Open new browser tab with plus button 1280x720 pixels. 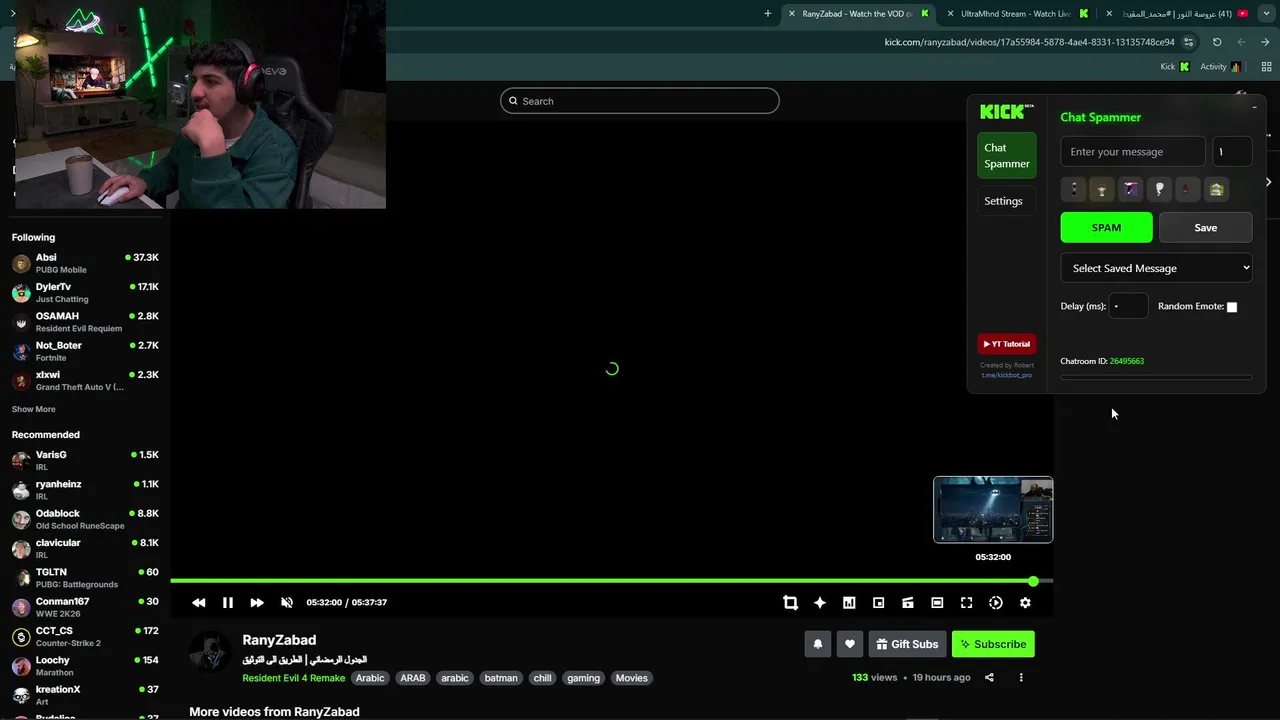(768, 14)
